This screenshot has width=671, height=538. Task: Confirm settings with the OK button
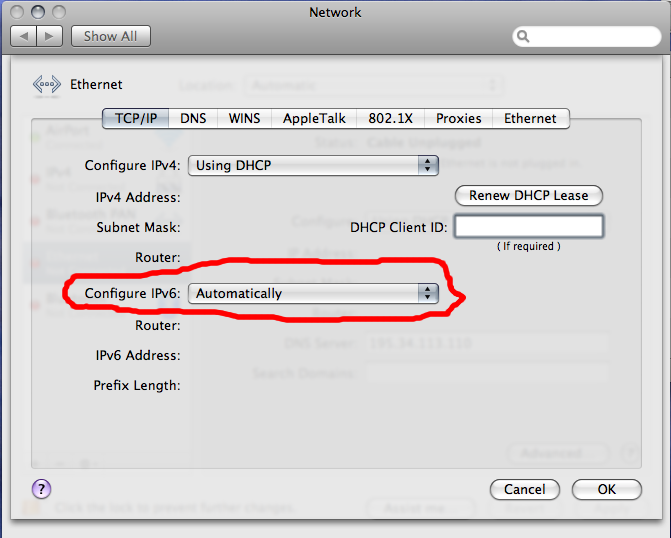[606, 490]
